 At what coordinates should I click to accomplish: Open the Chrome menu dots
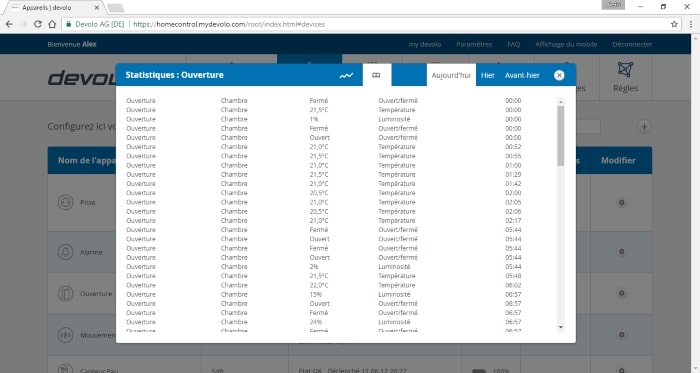point(691,24)
